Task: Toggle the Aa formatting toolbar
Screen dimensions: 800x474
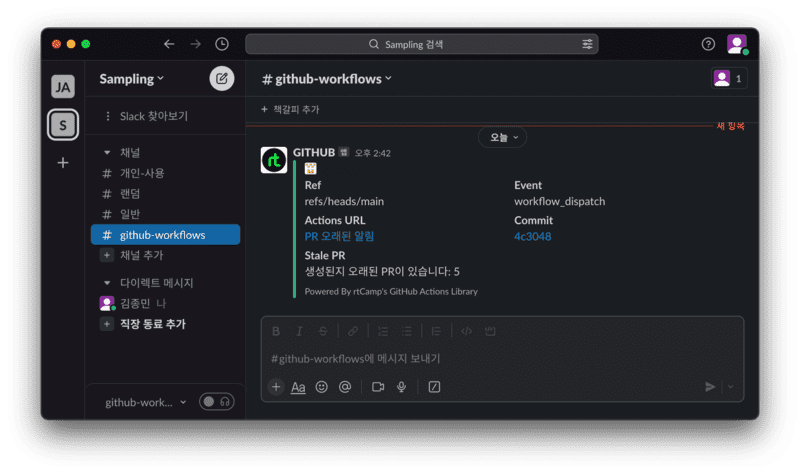Action: [x=298, y=387]
